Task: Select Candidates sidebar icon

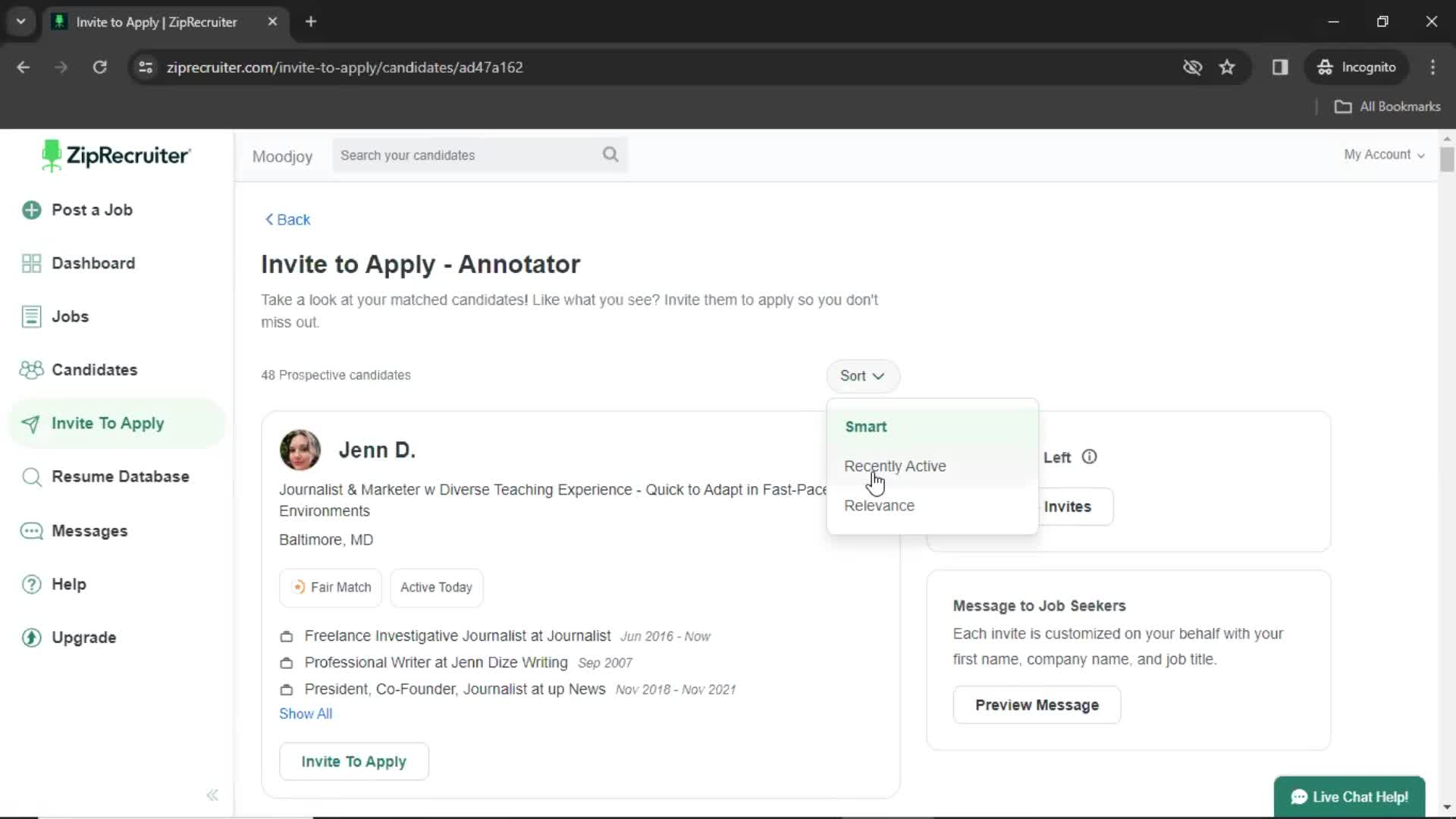Action: click(x=30, y=370)
